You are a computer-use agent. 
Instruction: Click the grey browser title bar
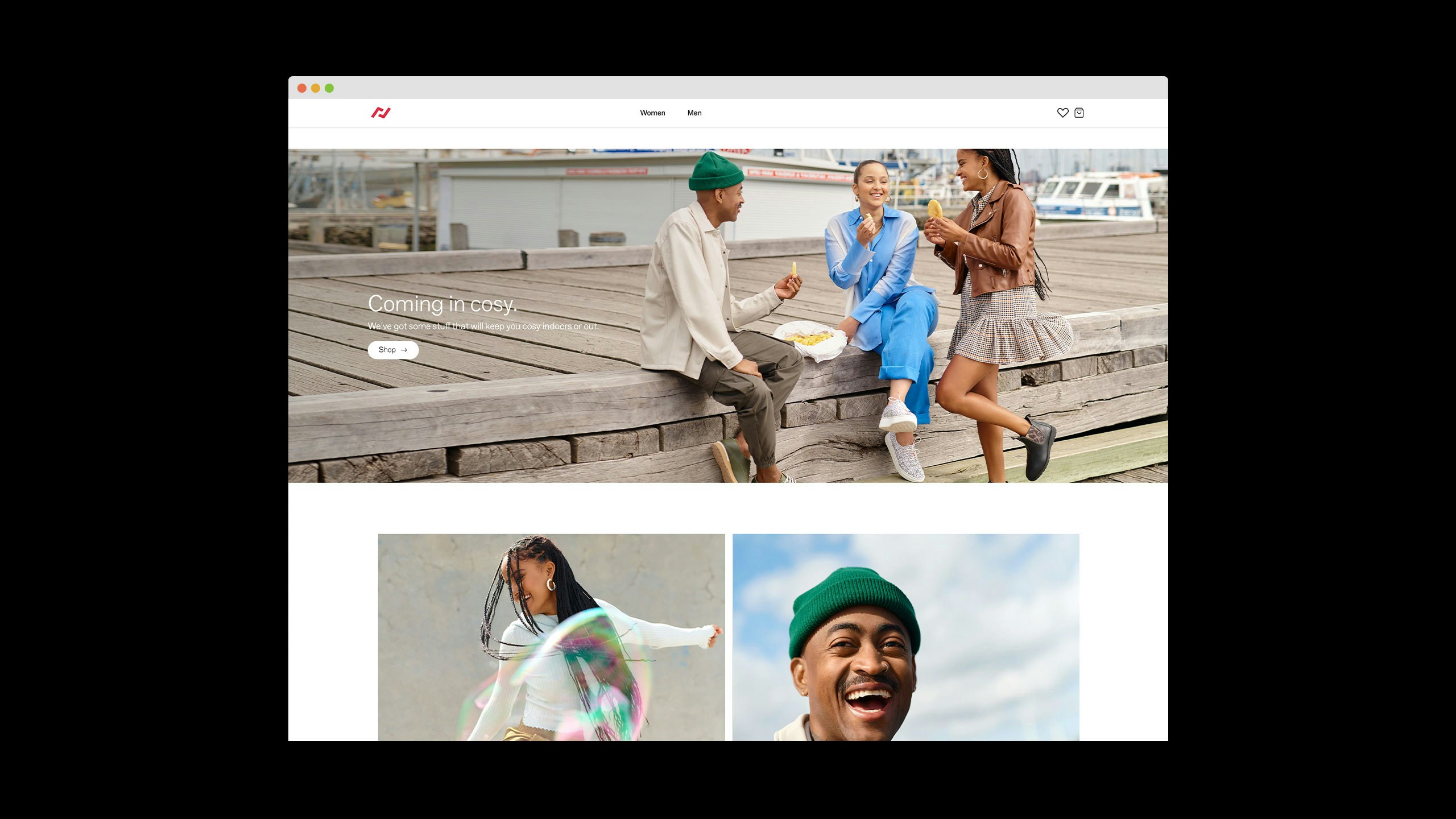pyautogui.click(x=728, y=88)
